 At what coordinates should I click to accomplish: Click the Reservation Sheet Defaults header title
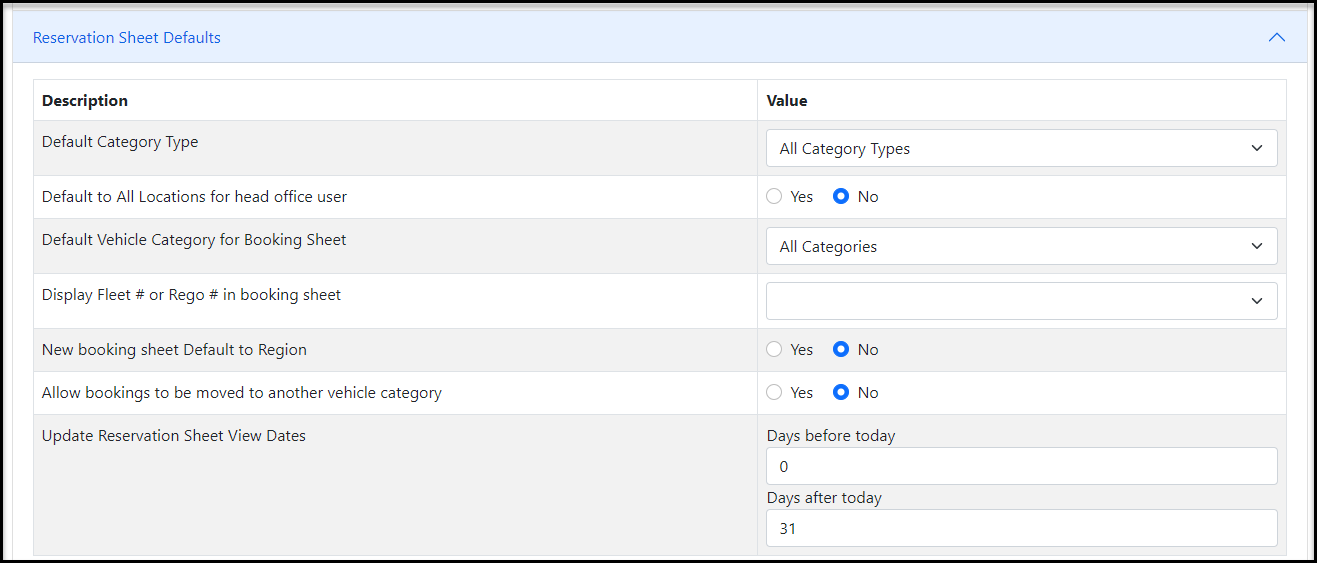pyautogui.click(x=127, y=37)
